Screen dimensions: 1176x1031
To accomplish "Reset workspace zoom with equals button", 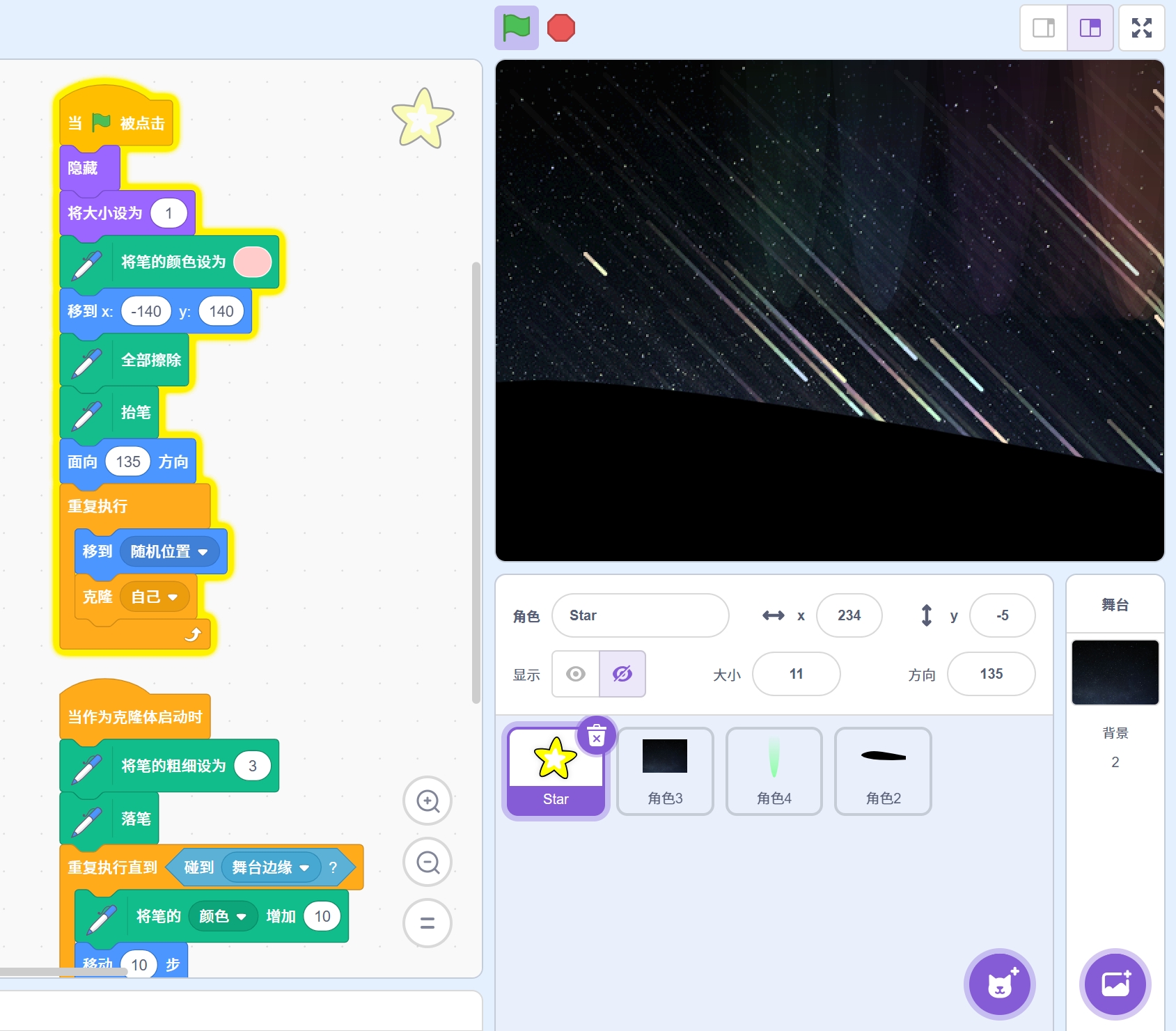I will [428, 923].
